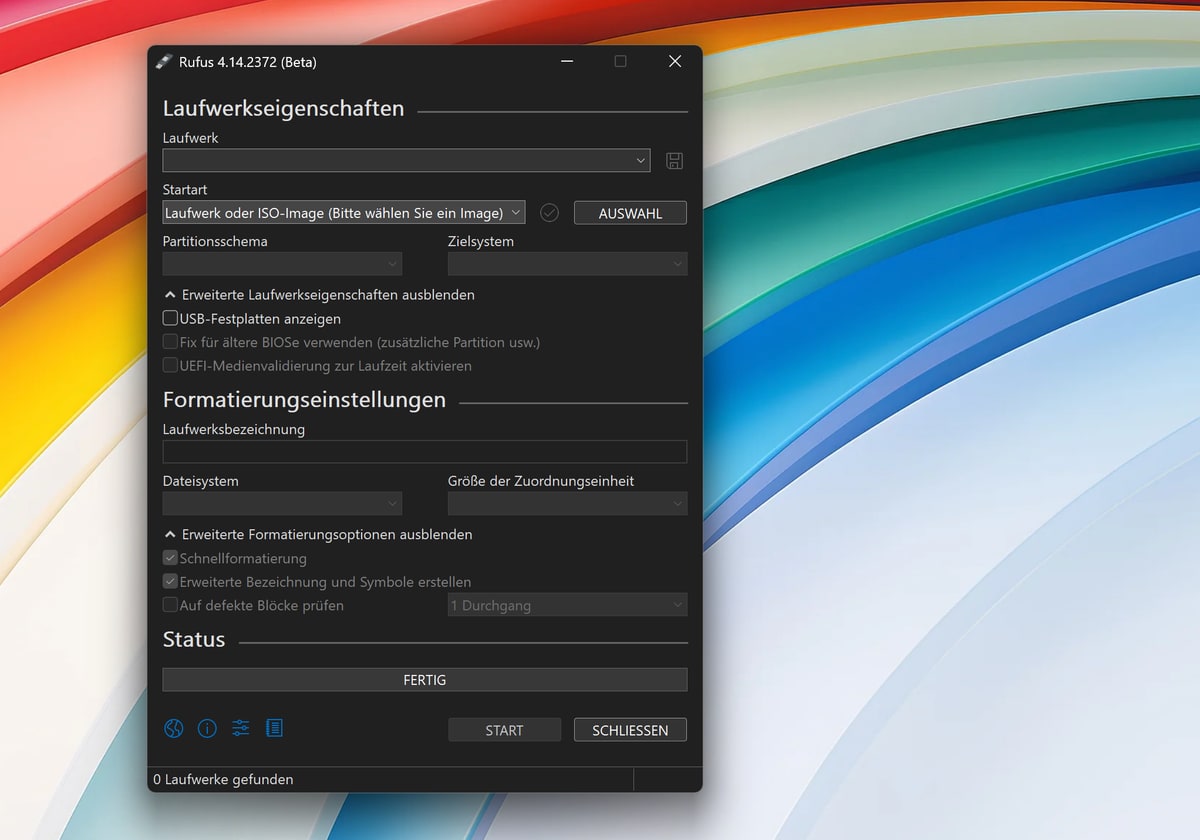Click the AUSWAHL button
This screenshot has height=840, width=1200.
629,212
